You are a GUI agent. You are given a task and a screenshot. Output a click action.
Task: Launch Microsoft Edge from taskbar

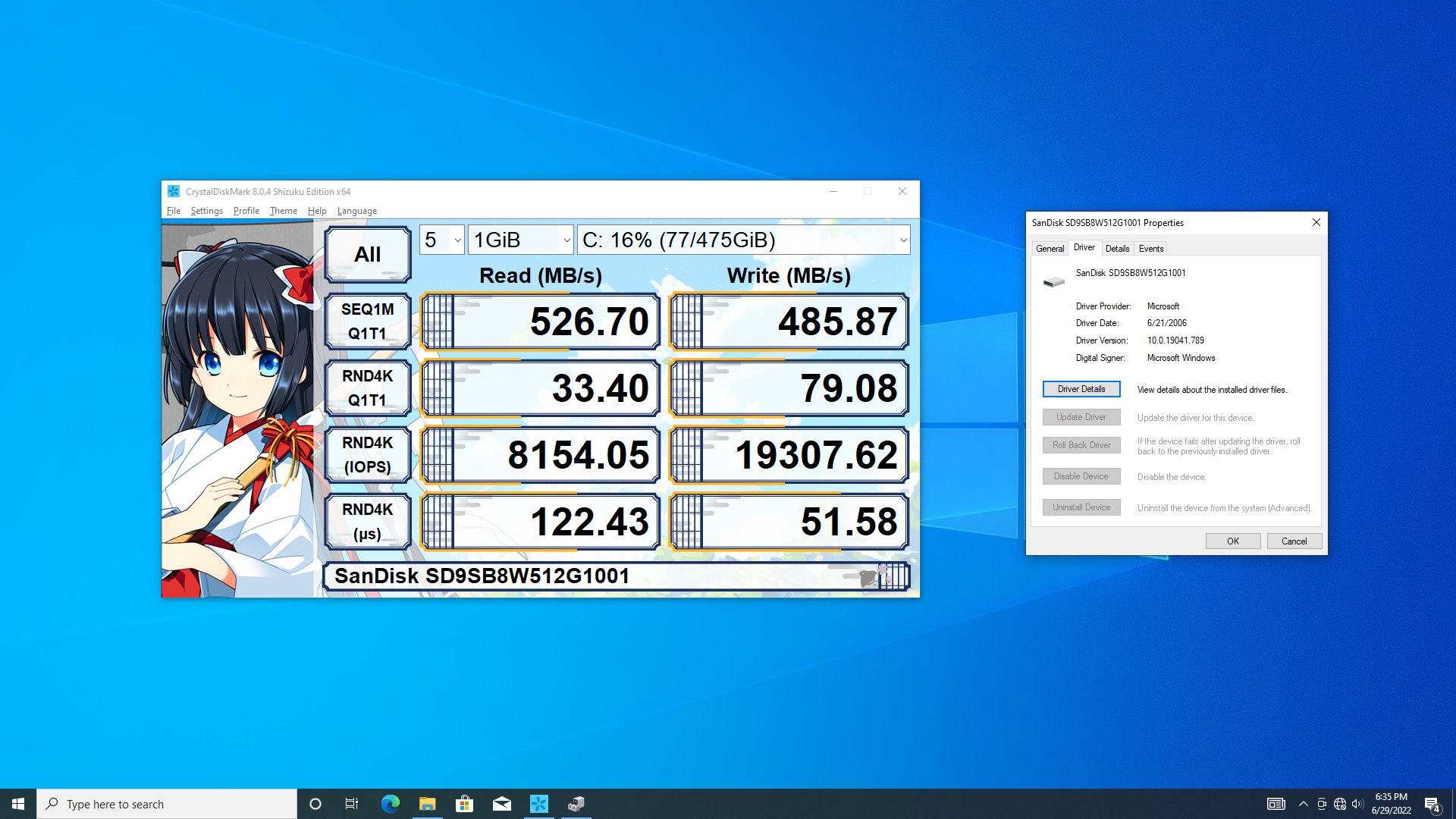(390, 804)
